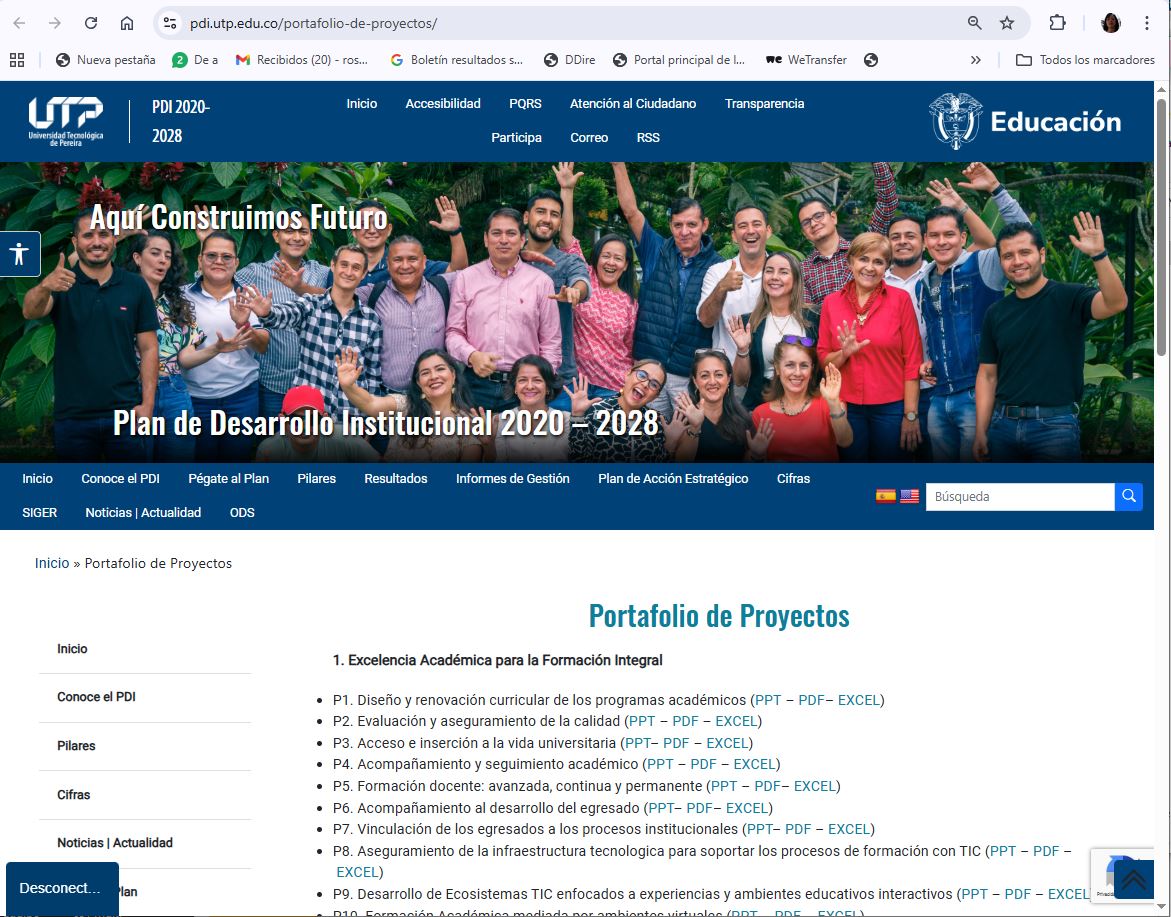
Task: Reload the page
Action: click(91, 23)
